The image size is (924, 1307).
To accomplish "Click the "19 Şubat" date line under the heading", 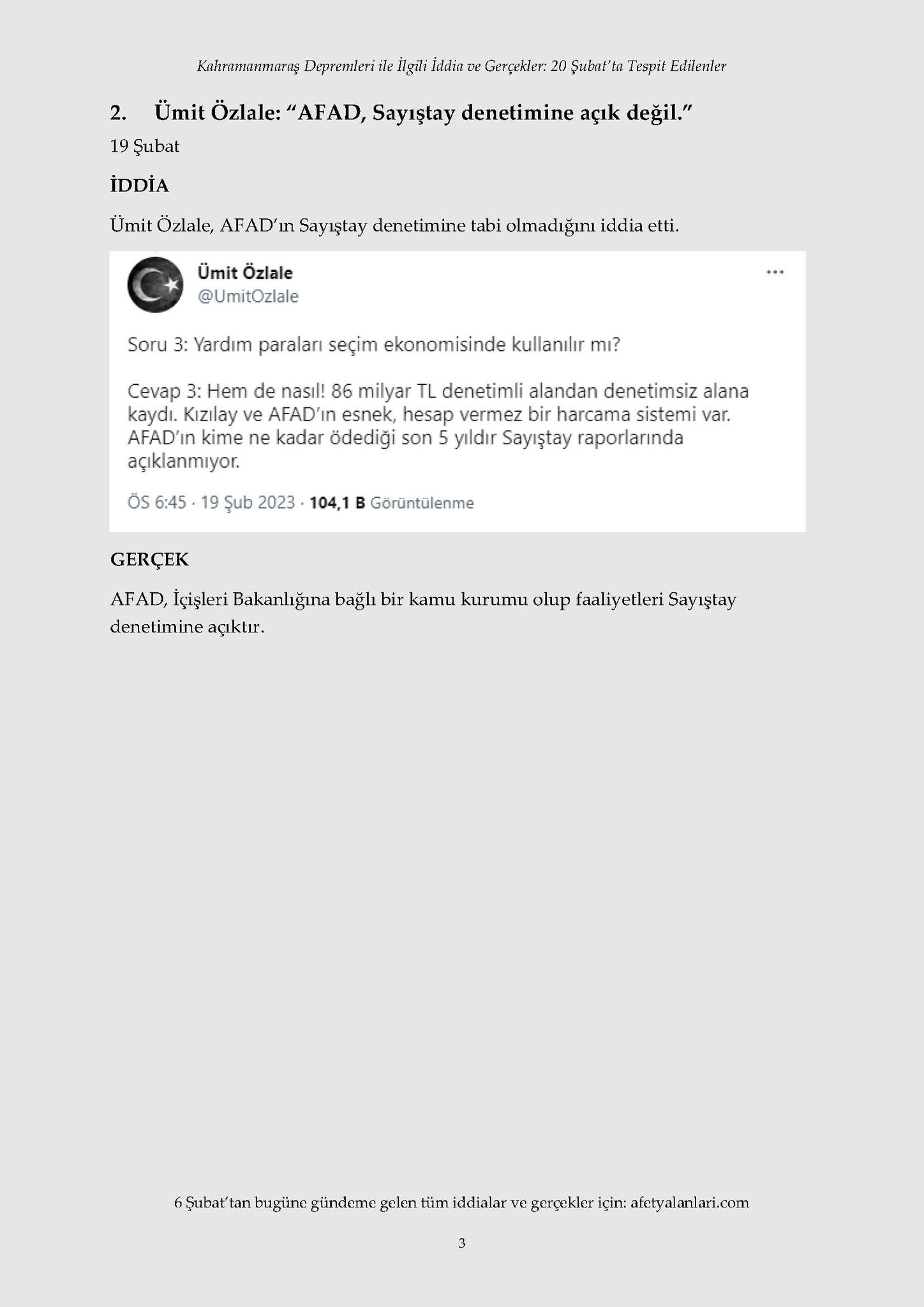I will tap(144, 147).
